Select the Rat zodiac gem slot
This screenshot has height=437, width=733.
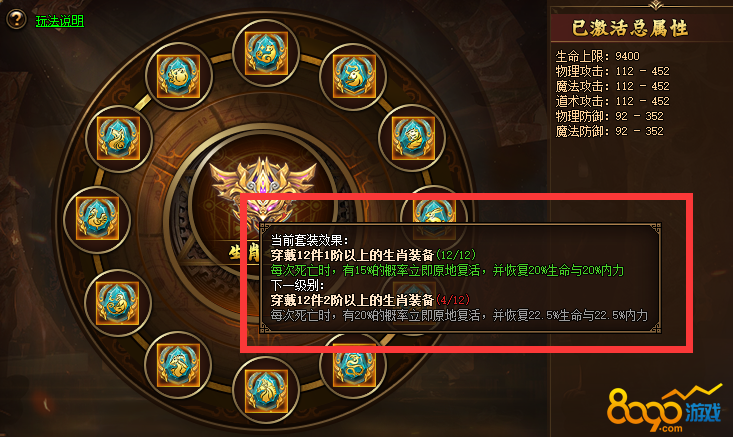point(266,53)
